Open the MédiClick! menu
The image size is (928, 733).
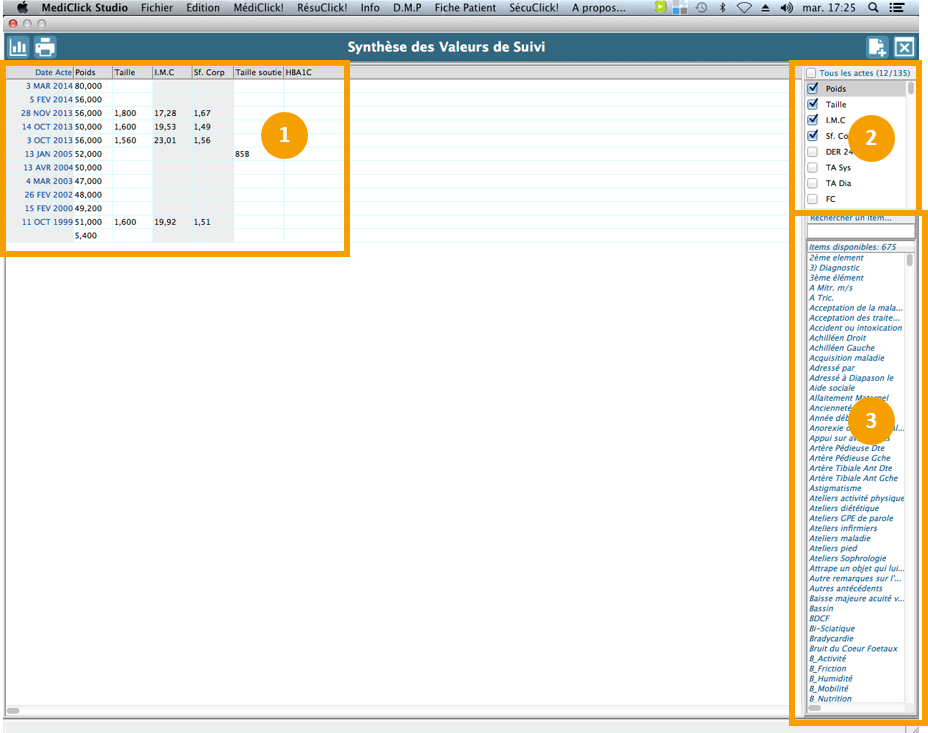[257, 7]
